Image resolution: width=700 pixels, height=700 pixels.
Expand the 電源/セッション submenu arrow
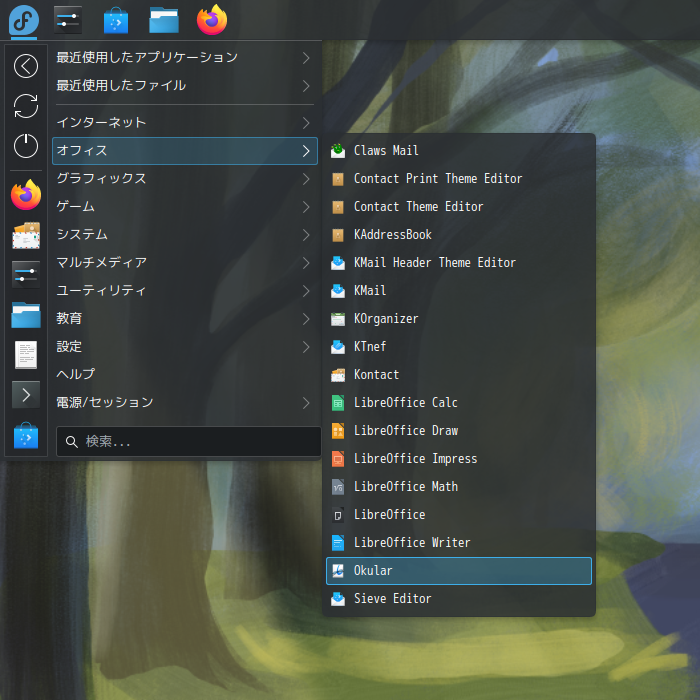tap(306, 403)
